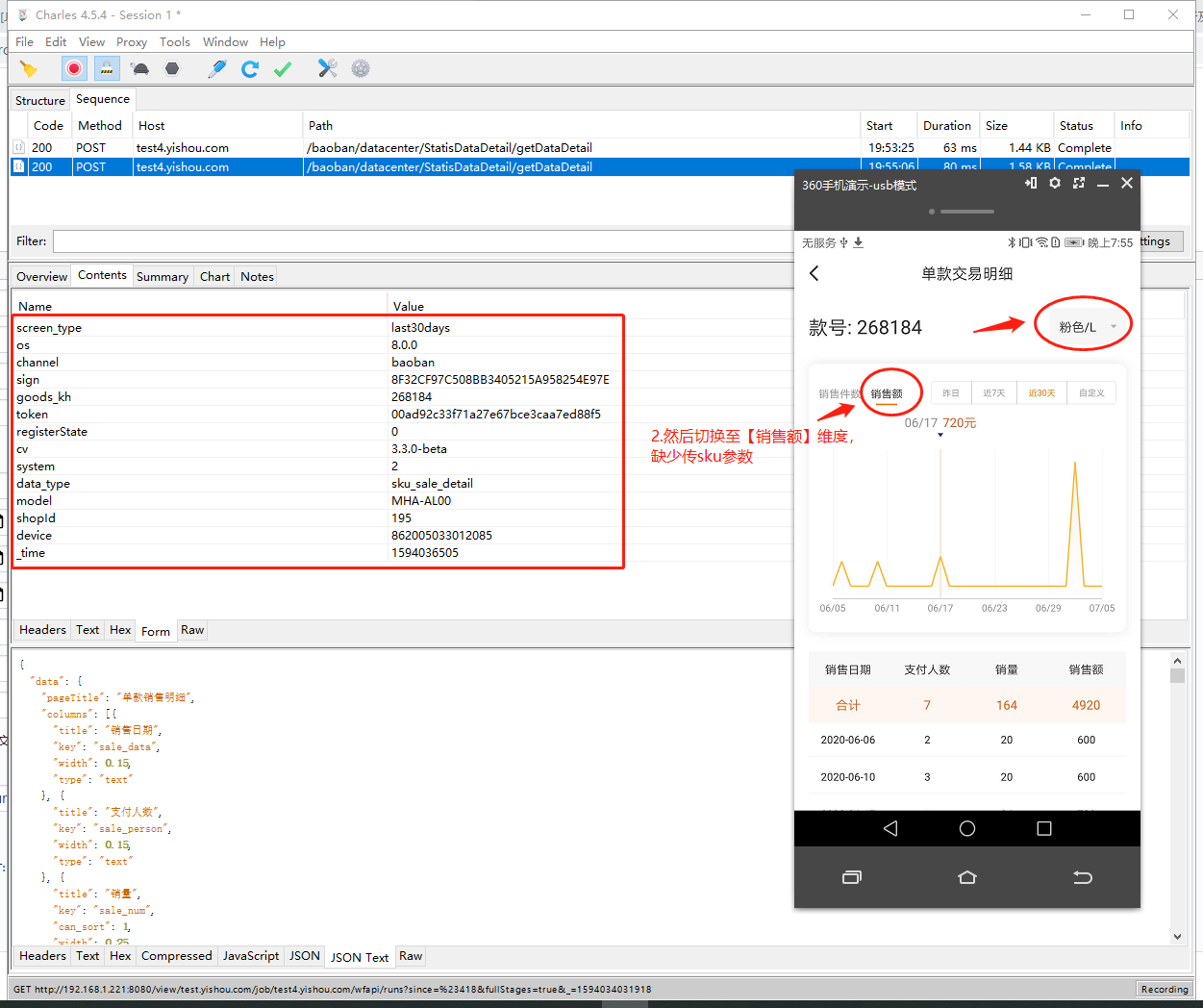Image resolution: width=1203 pixels, height=1008 pixels.
Task: Sort requests by the Method column header
Action: click(100, 126)
